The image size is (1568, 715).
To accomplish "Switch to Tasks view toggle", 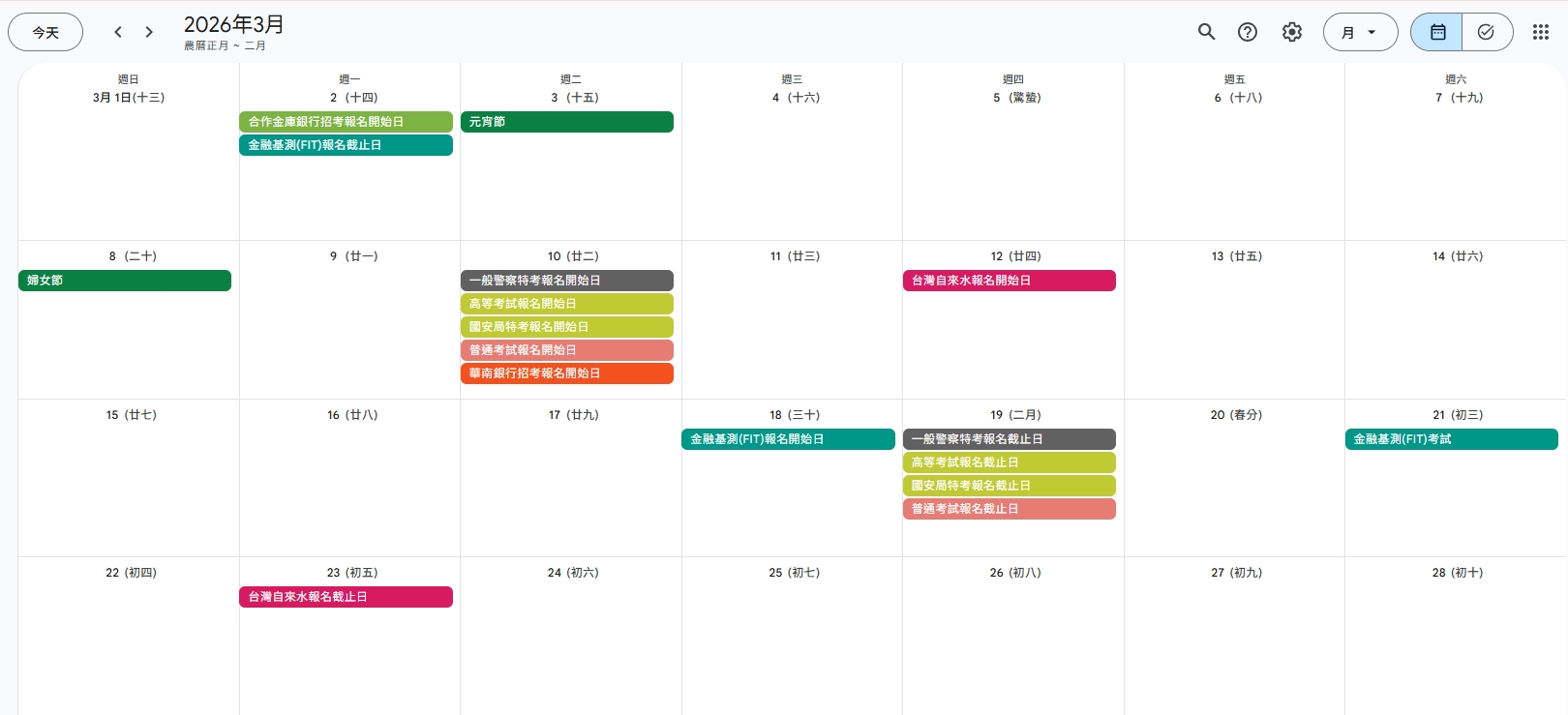I will click(x=1486, y=32).
